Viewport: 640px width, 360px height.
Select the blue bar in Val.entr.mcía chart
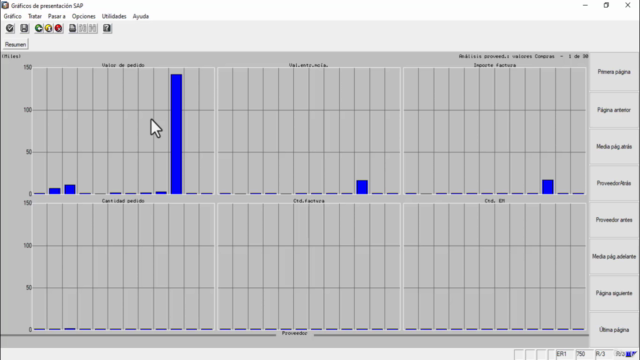pos(362,187)
